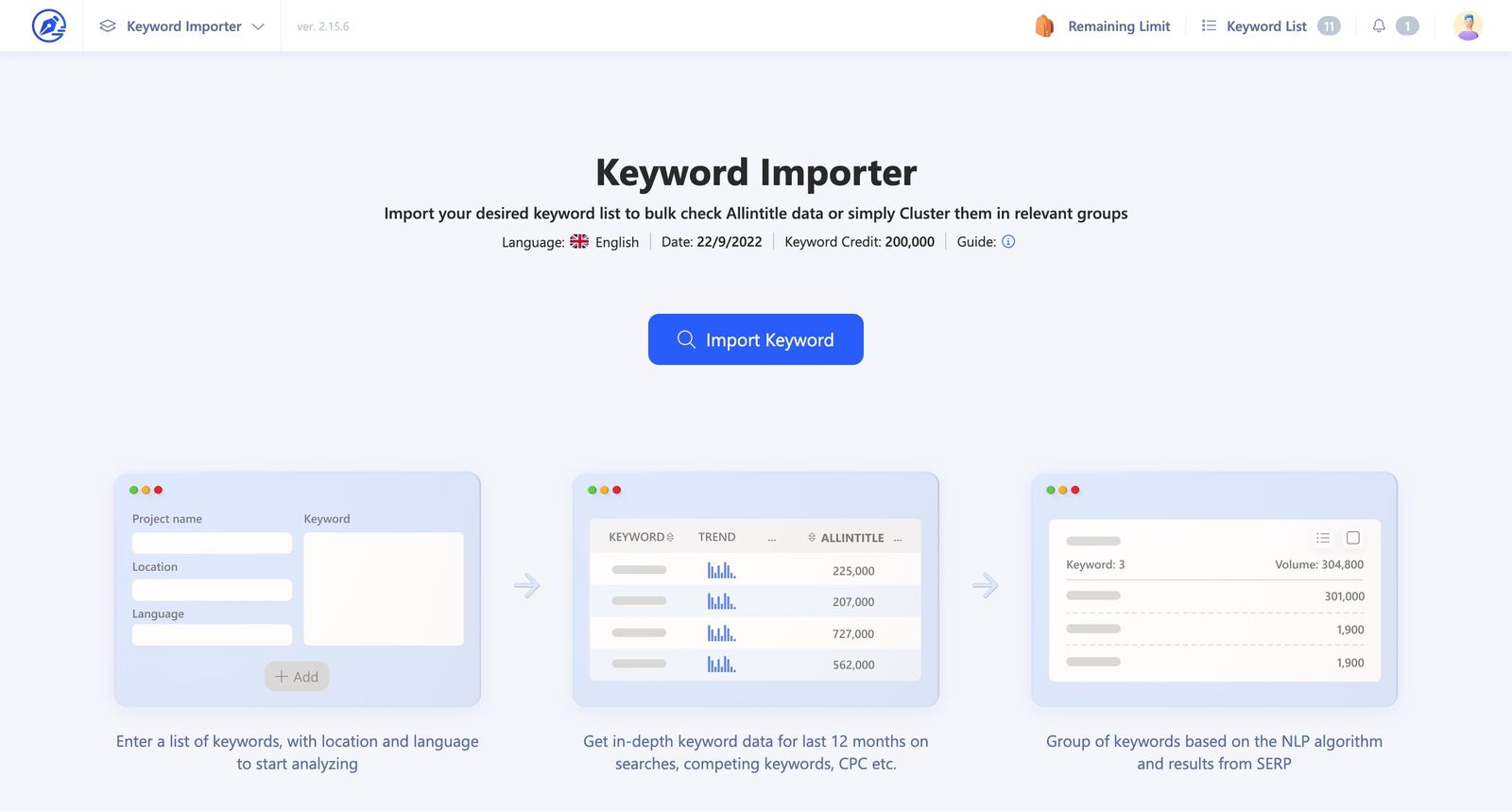Click the arrow after the second card
The height and width of the screenshot is (812, 1512).
coord(985,585)
